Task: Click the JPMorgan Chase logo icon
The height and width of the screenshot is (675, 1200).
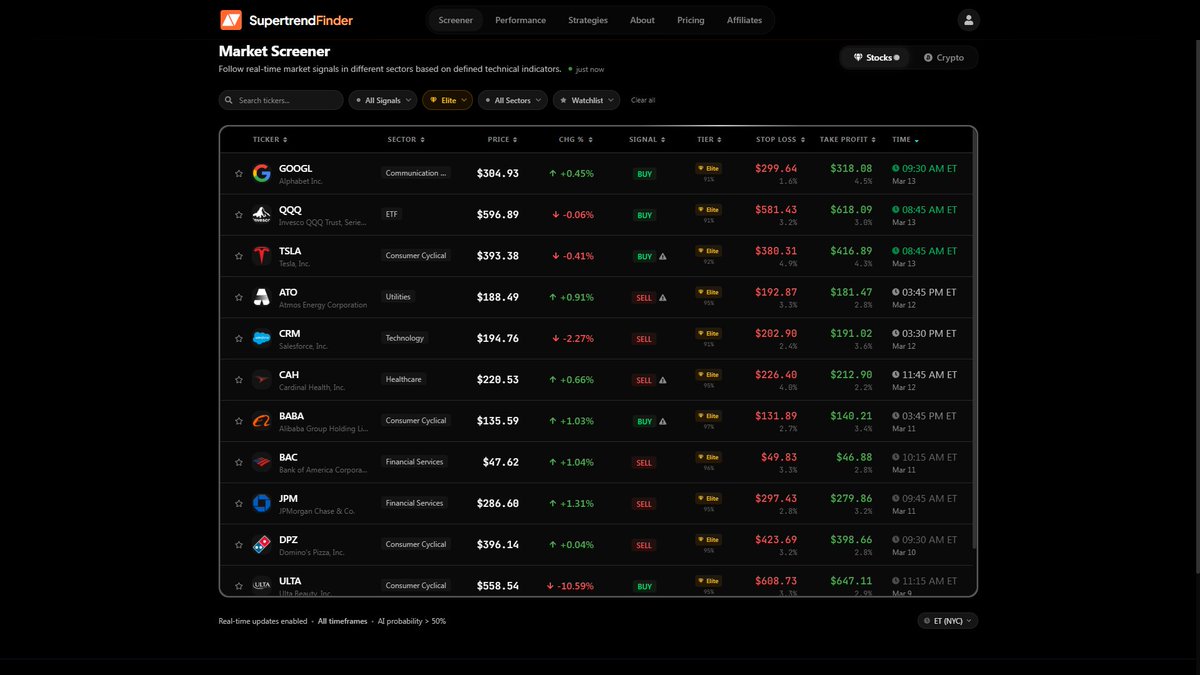Action: (x=262, y=503)
